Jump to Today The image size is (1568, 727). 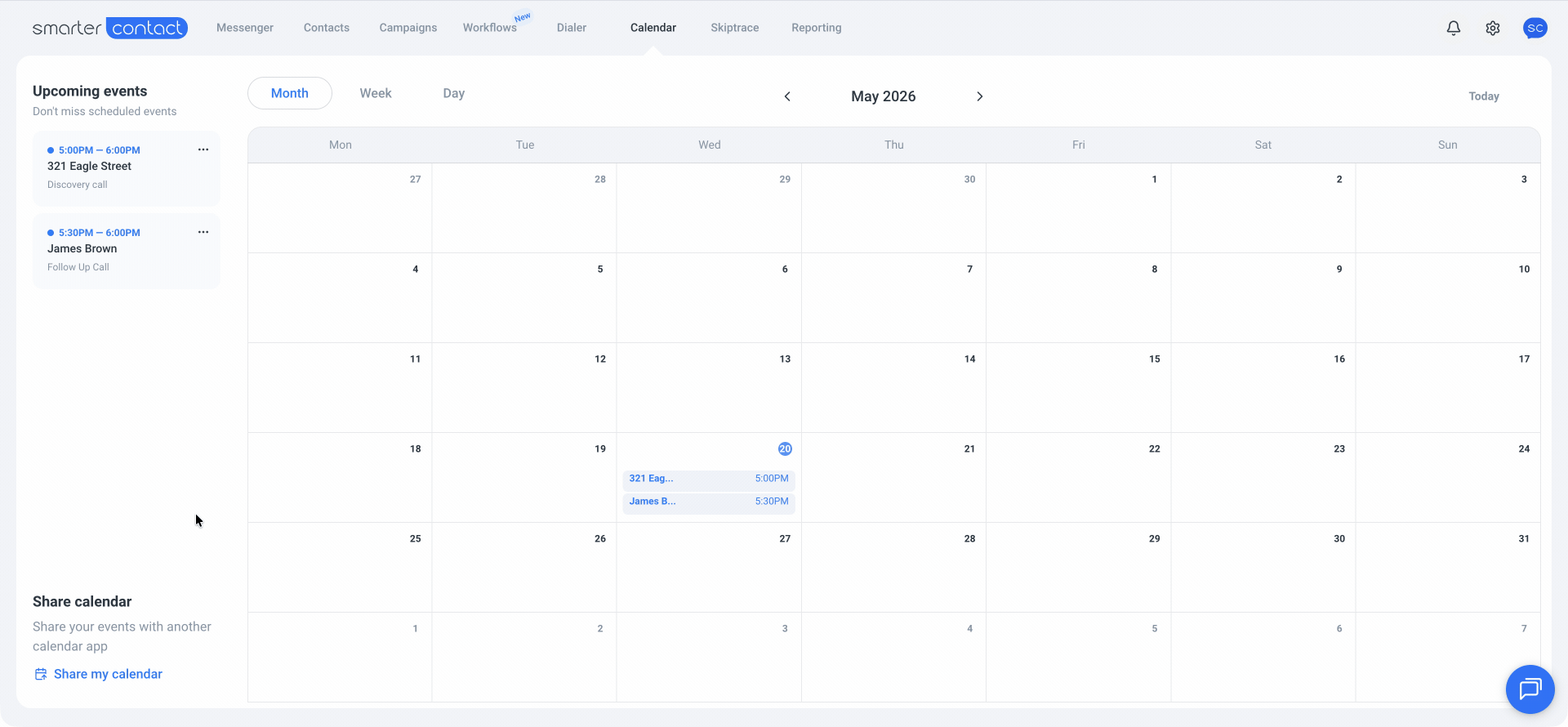point(1484,96)
